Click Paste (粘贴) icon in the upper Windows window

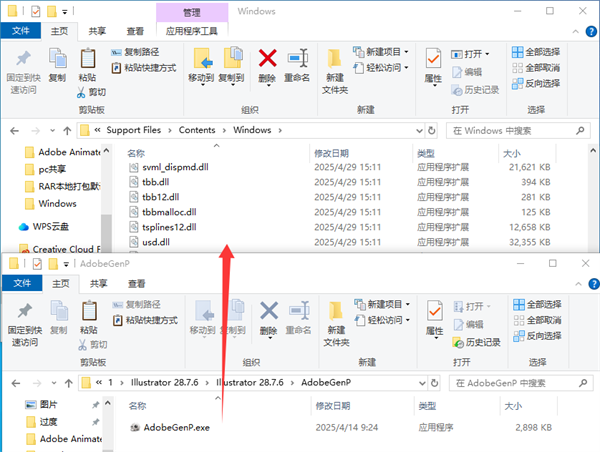coord(87,63)
